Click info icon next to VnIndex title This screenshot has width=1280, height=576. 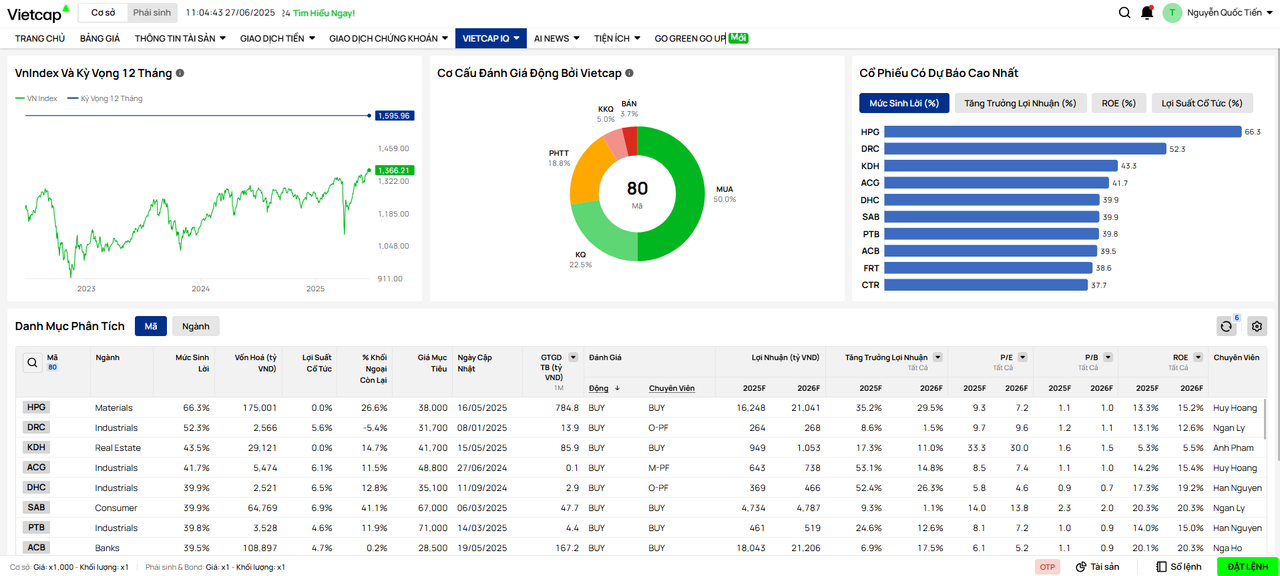click(x=180, y=73)
